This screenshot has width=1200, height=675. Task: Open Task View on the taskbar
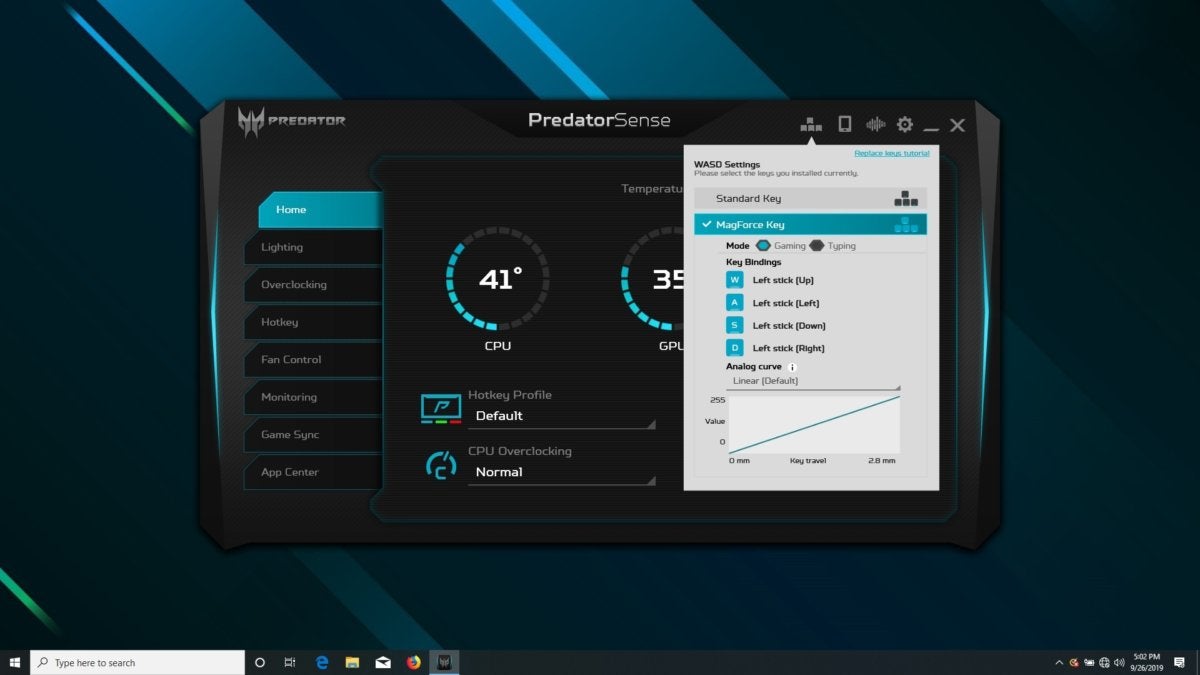tap(290, 662)
